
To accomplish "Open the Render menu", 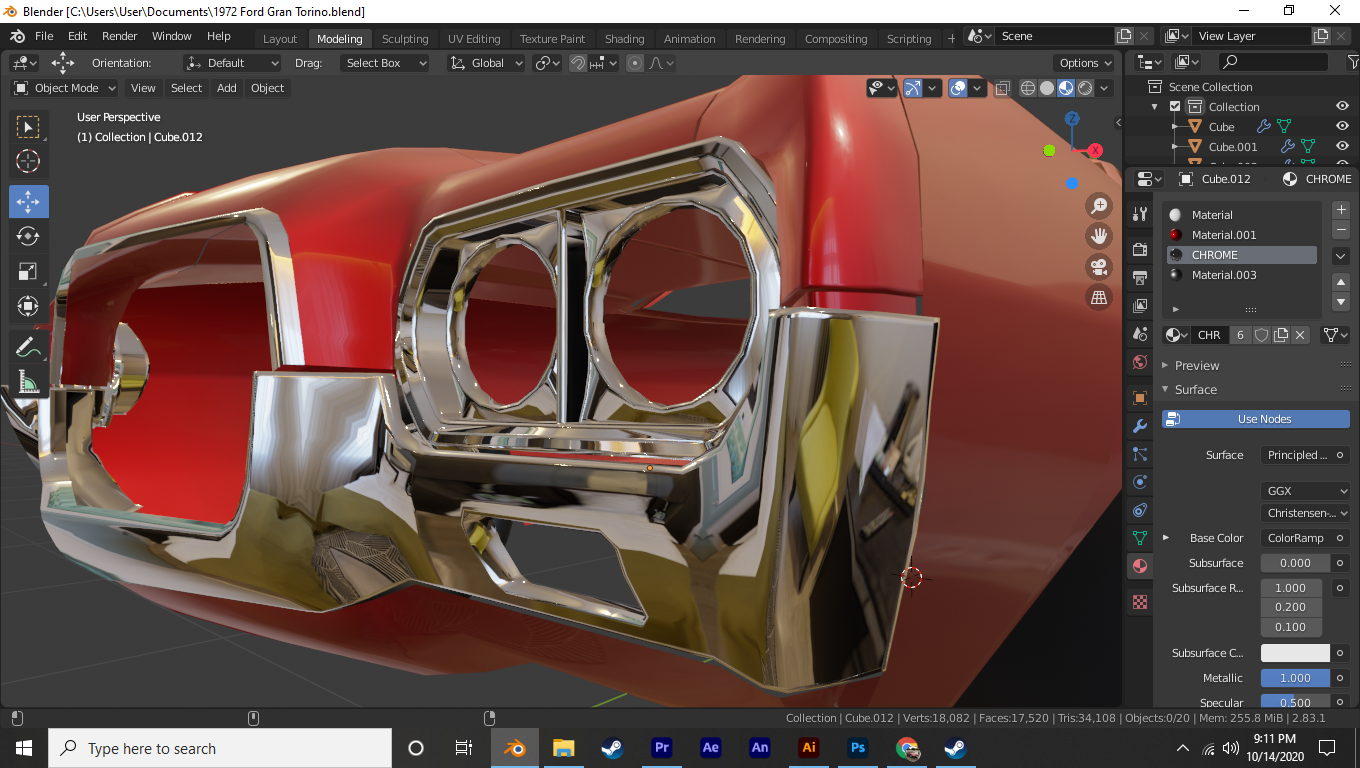I will click(x=120, y=36).
